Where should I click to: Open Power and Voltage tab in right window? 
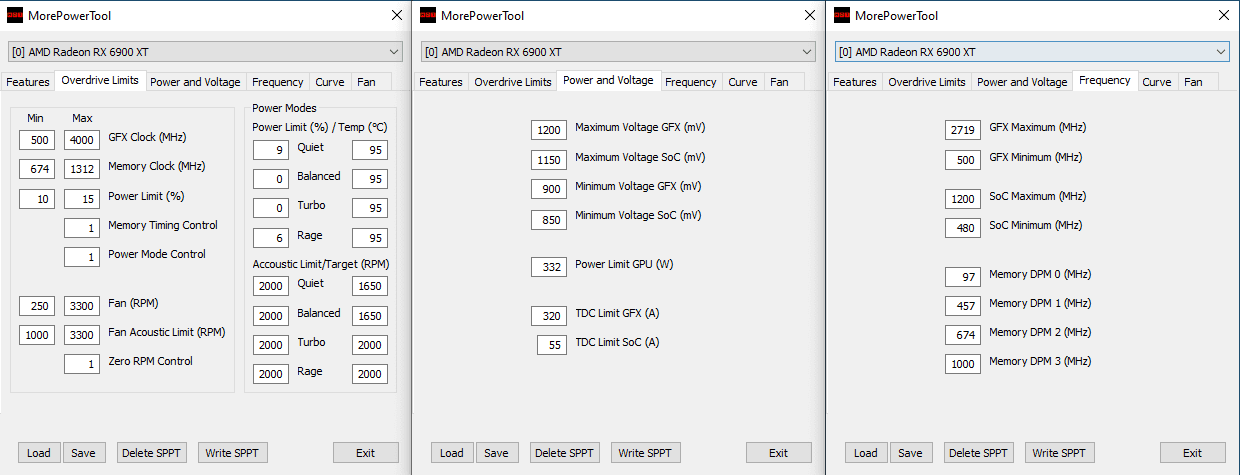tap(1022, 82)
